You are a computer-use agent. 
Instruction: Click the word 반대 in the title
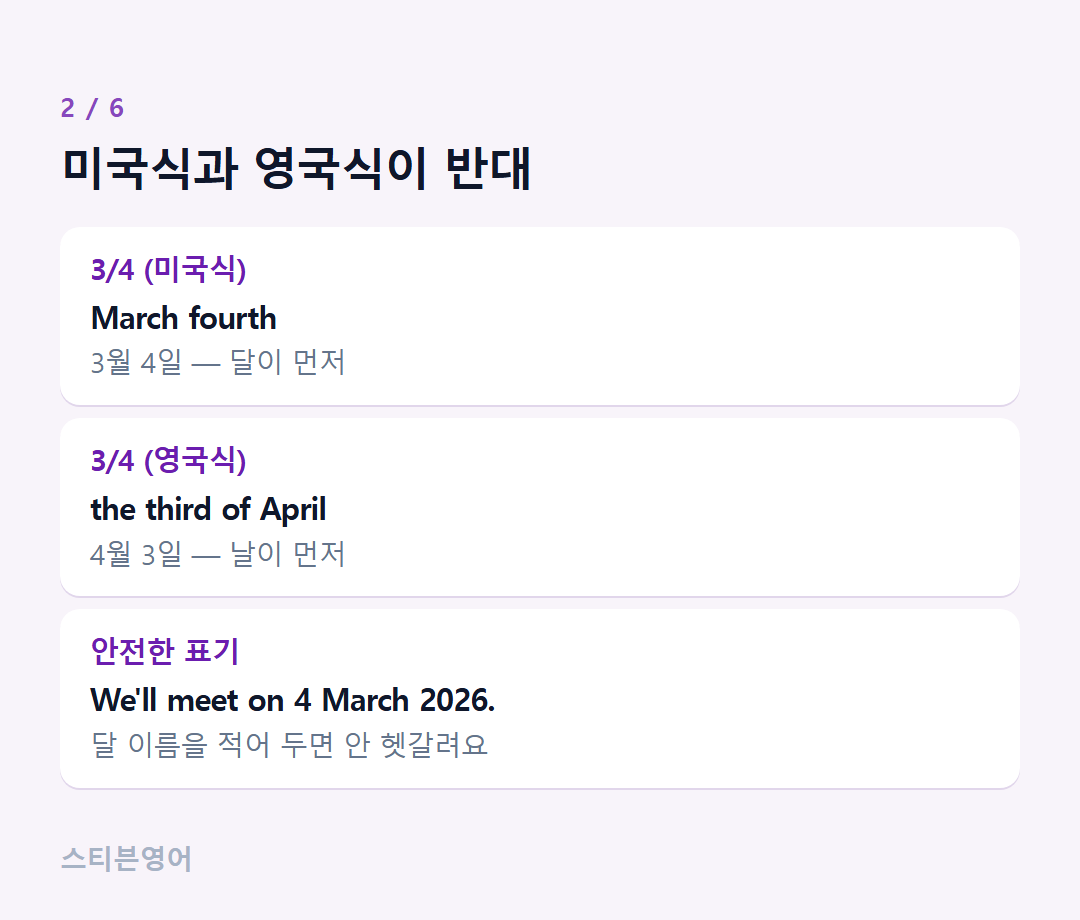(x=488, y=168)
